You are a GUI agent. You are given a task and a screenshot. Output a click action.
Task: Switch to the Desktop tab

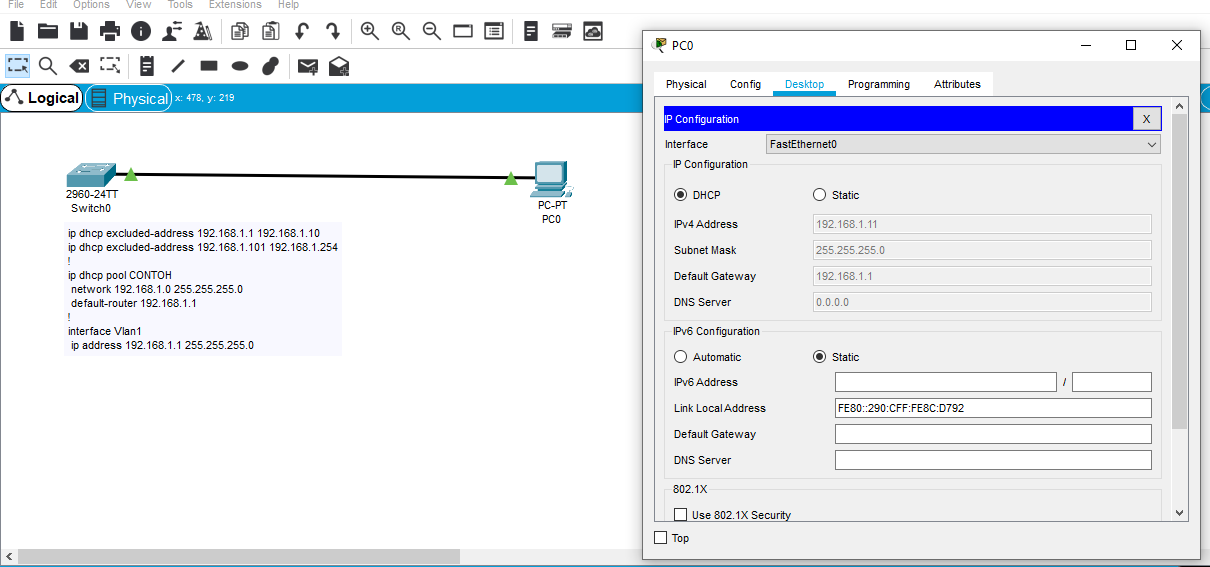tap(804, 84)
